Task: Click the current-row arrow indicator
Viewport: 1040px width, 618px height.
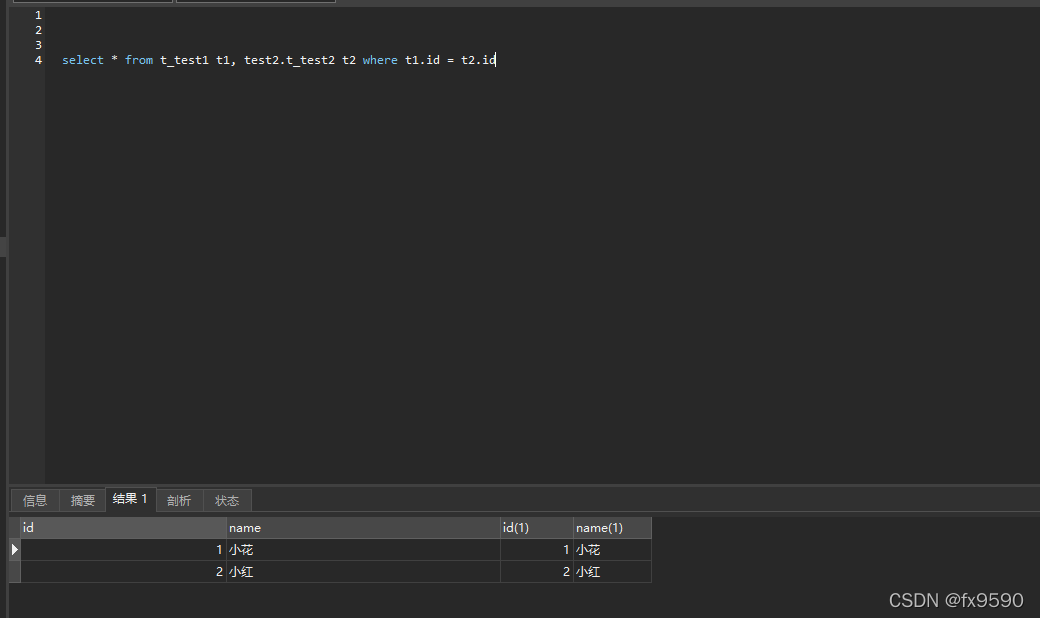Action: click(14, 550)
